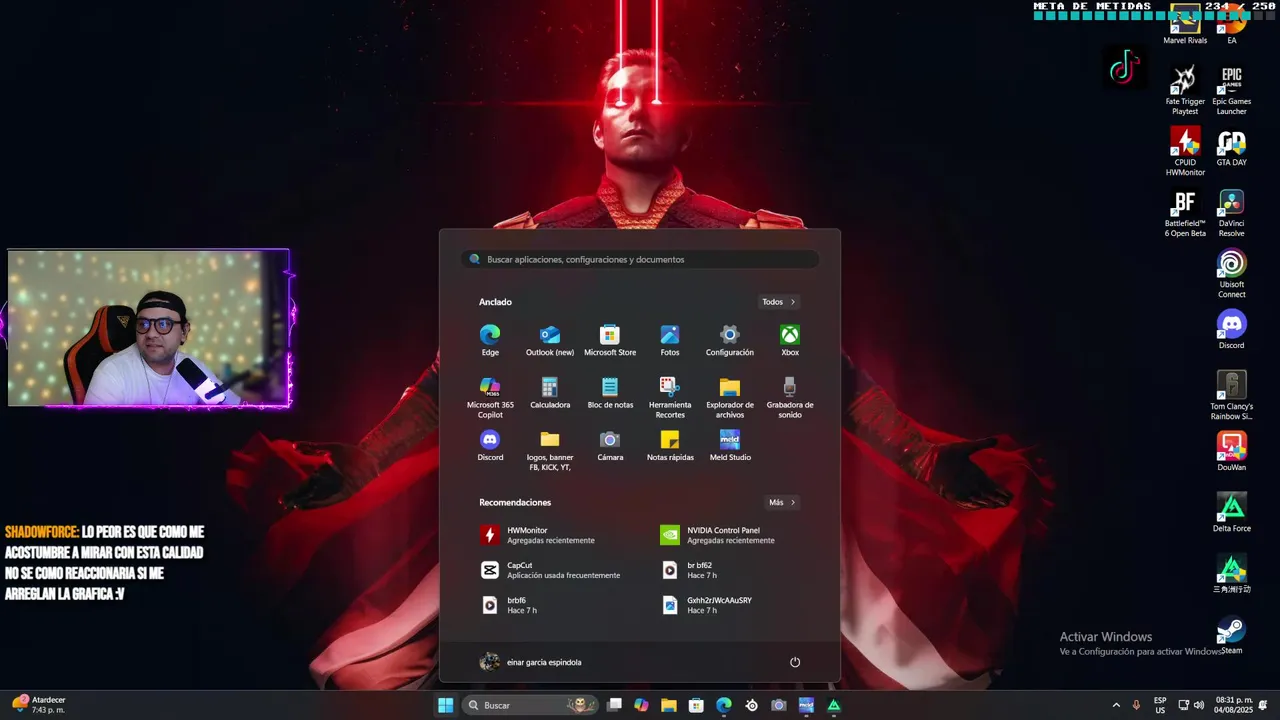Select the 三角洲行动 desktop shortcut
Image resolution: width=1280 pixels, height=720 pixels.
click(x=1232, y=574)
